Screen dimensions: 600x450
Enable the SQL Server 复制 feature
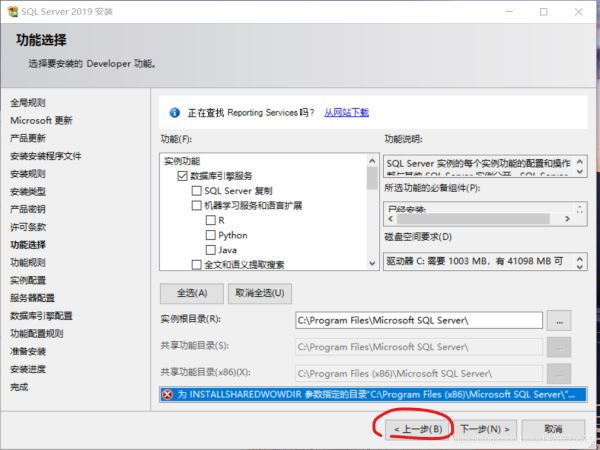pyautogui.click(x=196, y=190)
